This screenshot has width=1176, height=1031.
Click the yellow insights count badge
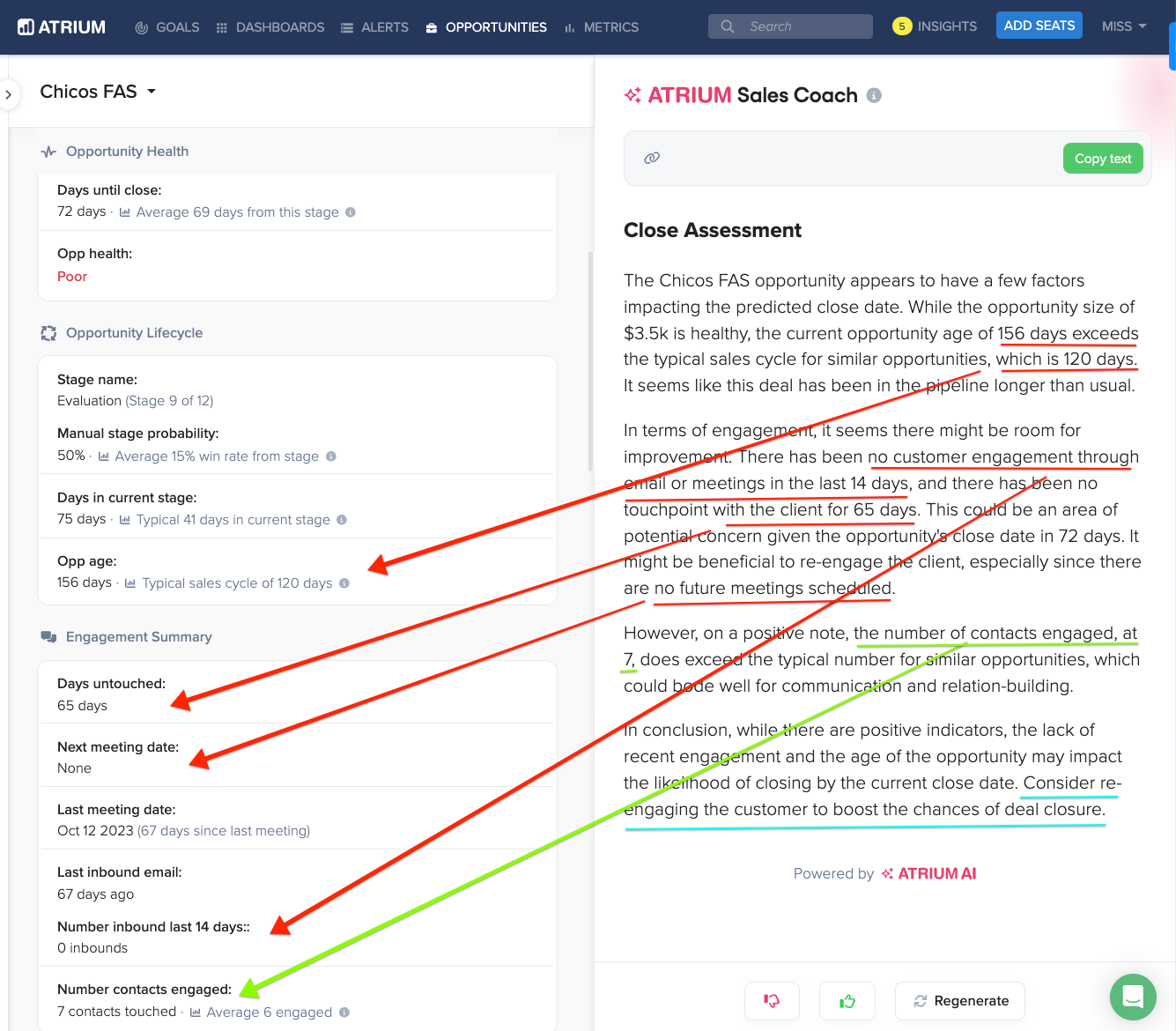click(901, 26)
